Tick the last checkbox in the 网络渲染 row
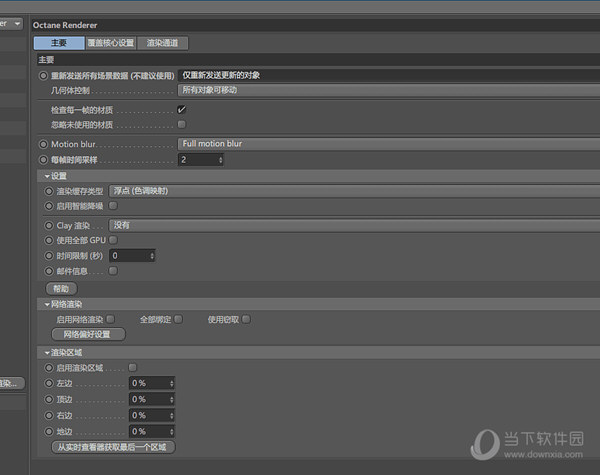The height and width of the screenshot is (475, 600). pyautogui.click(x=246, y=319)
